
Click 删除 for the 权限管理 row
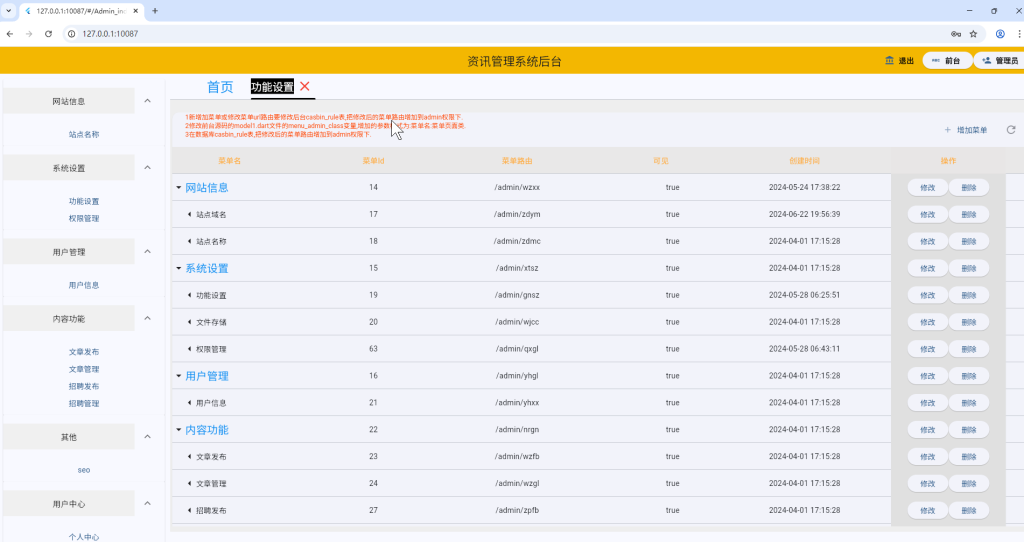tap(968, 349)
